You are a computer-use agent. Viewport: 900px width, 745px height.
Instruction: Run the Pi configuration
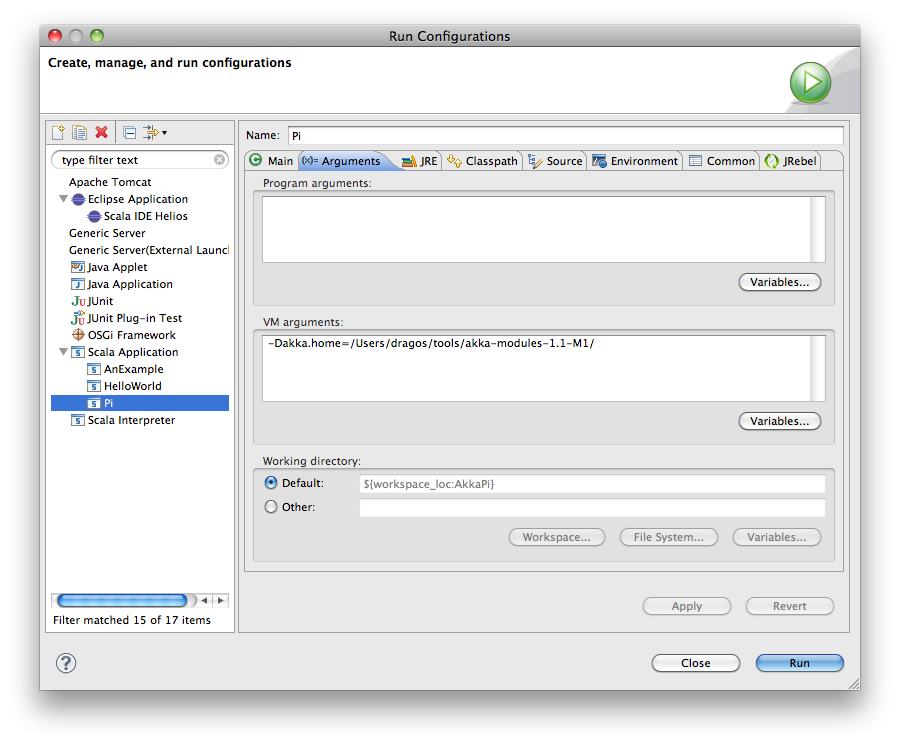tap(799, 663)
